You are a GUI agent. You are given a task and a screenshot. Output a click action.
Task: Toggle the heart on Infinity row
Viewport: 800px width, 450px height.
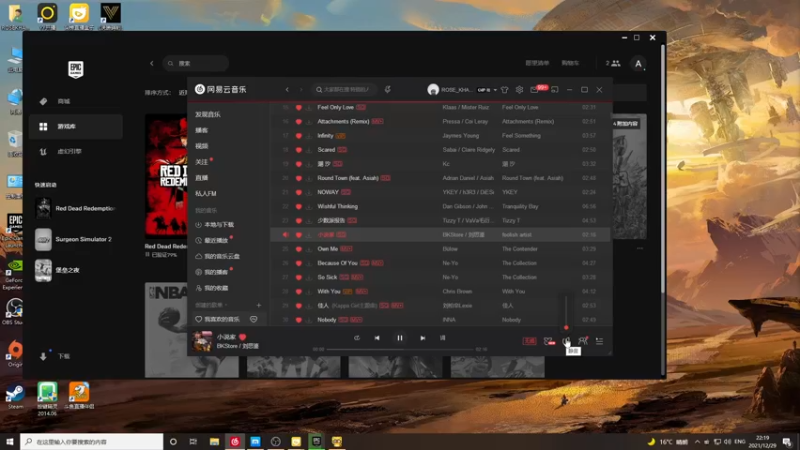[299, 136]
